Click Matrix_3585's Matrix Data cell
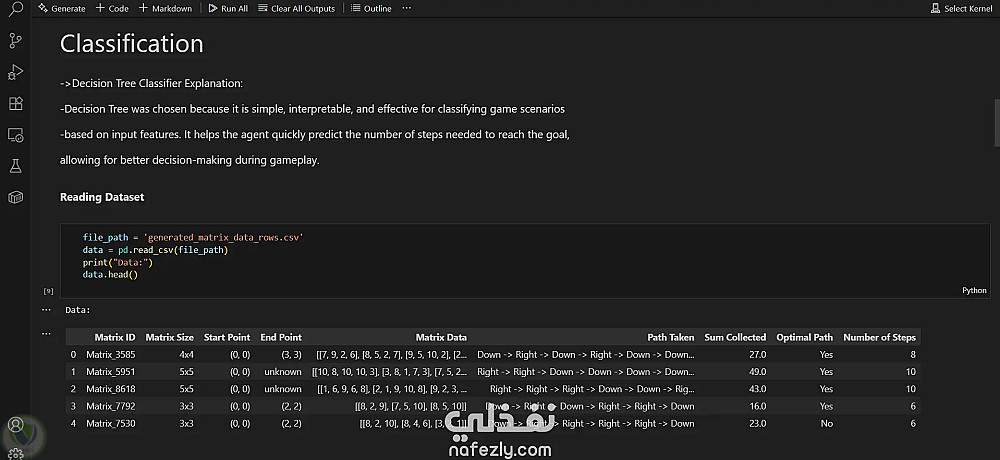This screenshot has height=460, width=1000. point(392,355)
